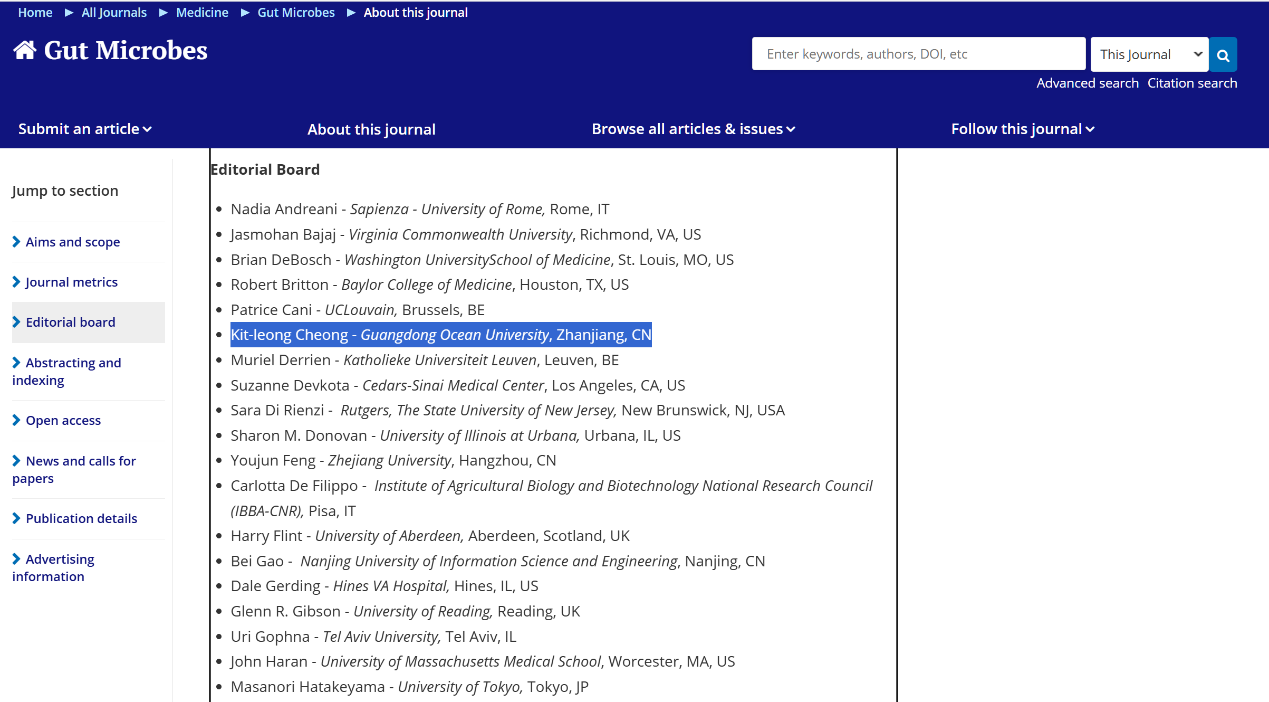Screen dimensions: 1269x702
Task: Open Medicine breadcrumb link
Action: coord(202,13)
